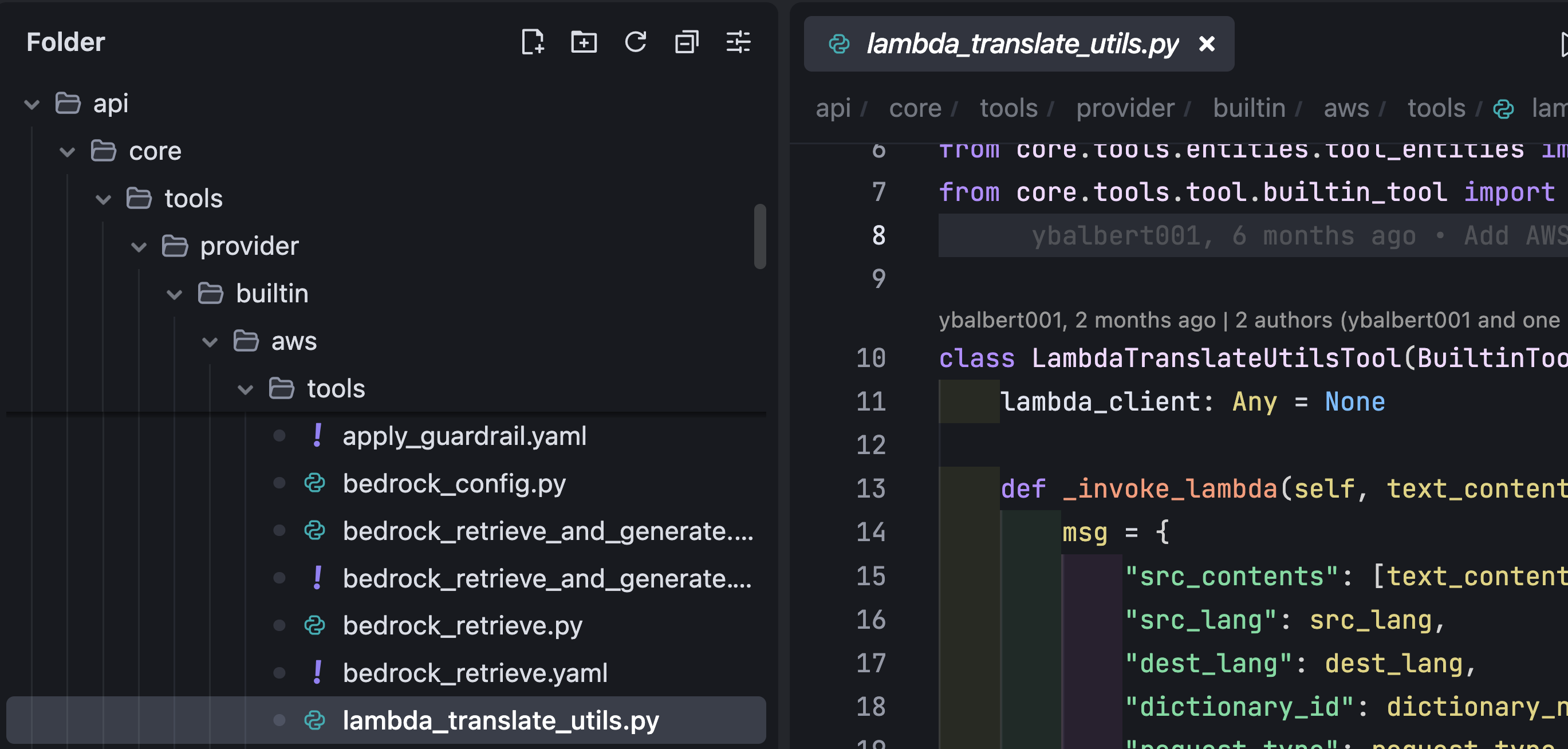Collapse the provider folder
The height and width of the screenshot is (749, 1568).
139,246
